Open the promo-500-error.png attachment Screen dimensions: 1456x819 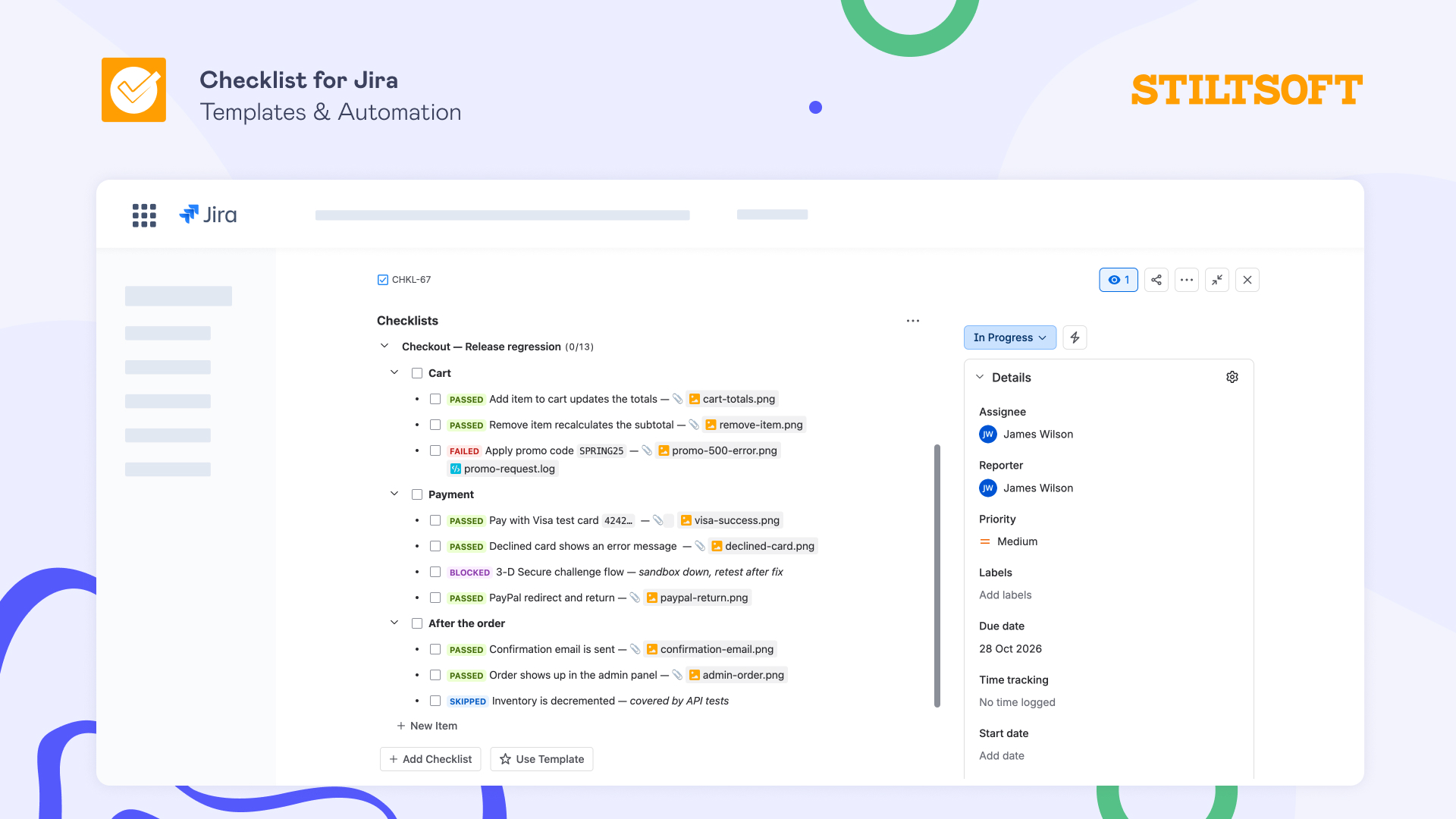717,450
